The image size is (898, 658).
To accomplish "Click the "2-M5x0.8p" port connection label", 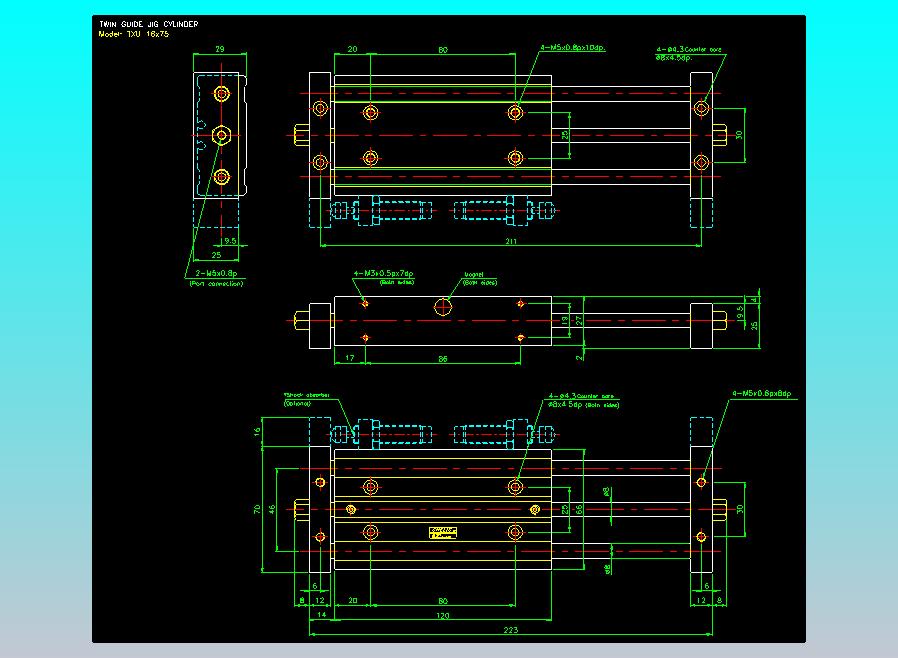I will point(215,273).
